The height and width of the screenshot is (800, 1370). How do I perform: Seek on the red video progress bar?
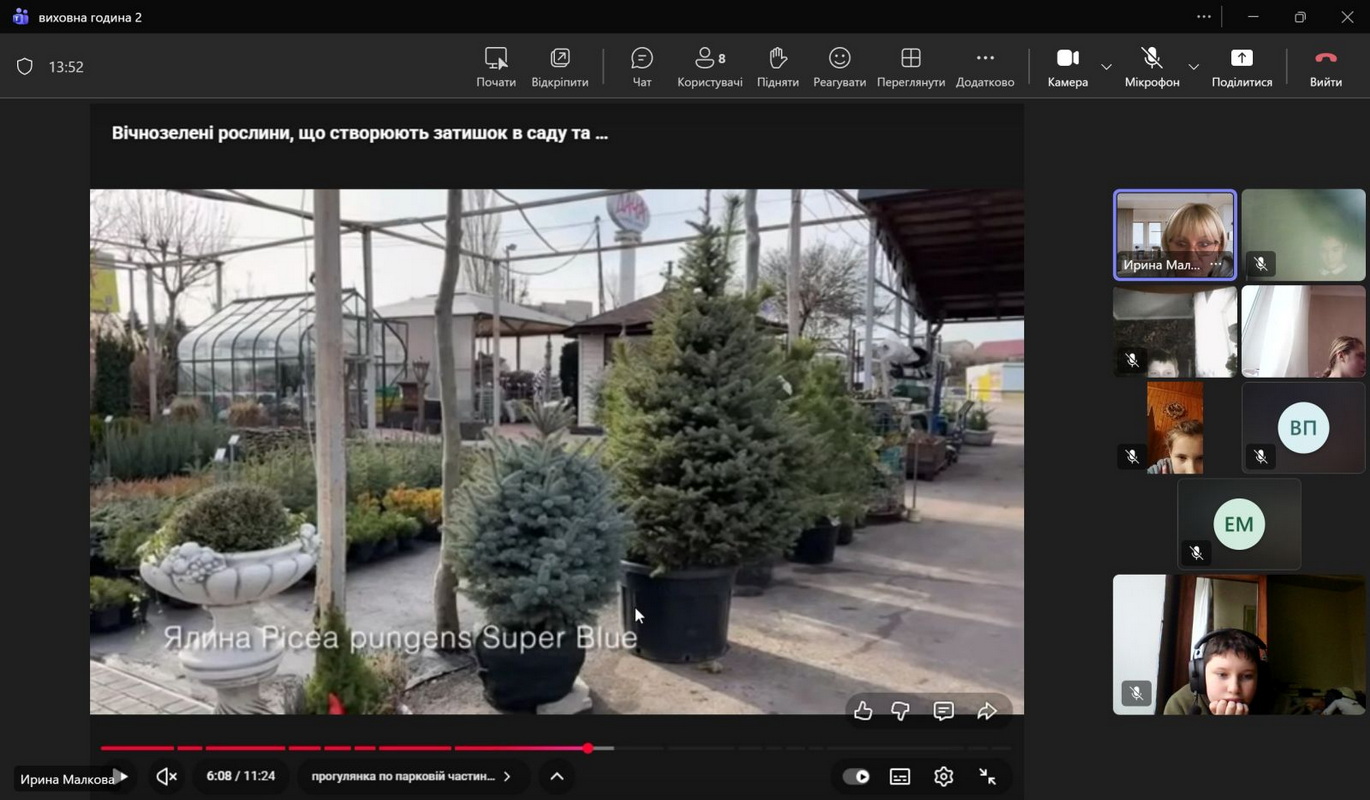click(x=400, y=748)
